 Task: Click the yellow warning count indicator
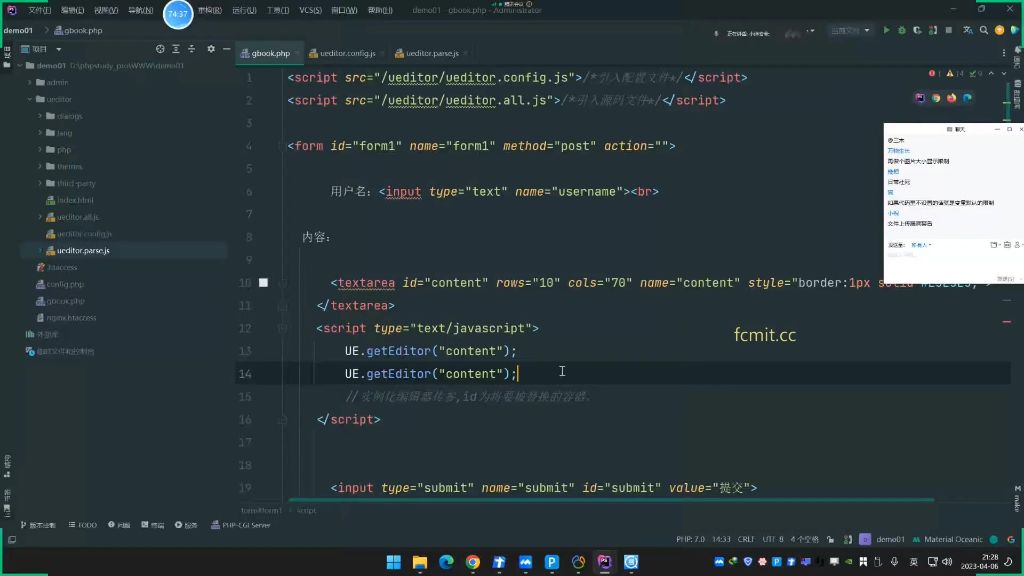(x=955, y=73)
